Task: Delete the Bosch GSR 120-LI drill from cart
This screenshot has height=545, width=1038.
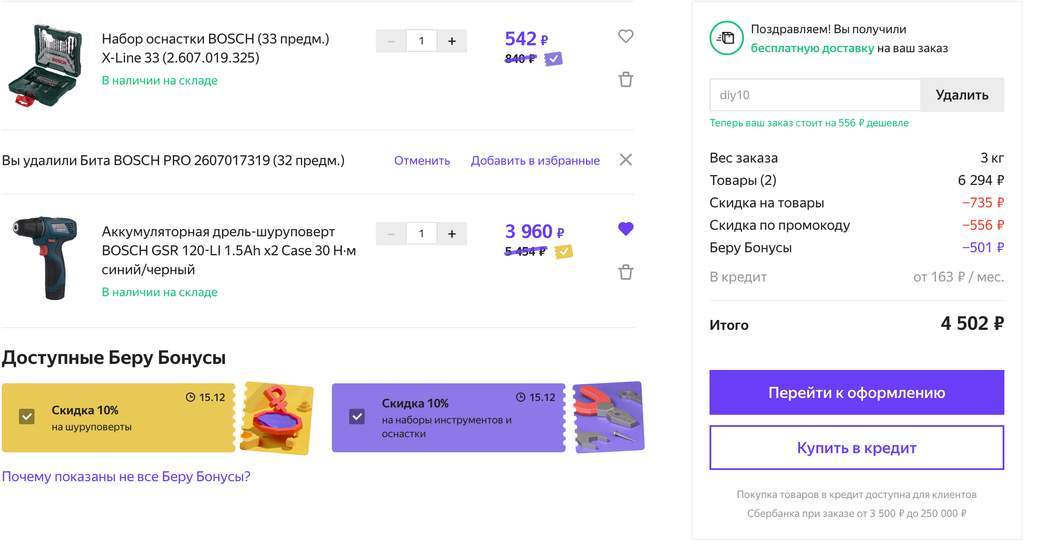Action: [626, 272]
